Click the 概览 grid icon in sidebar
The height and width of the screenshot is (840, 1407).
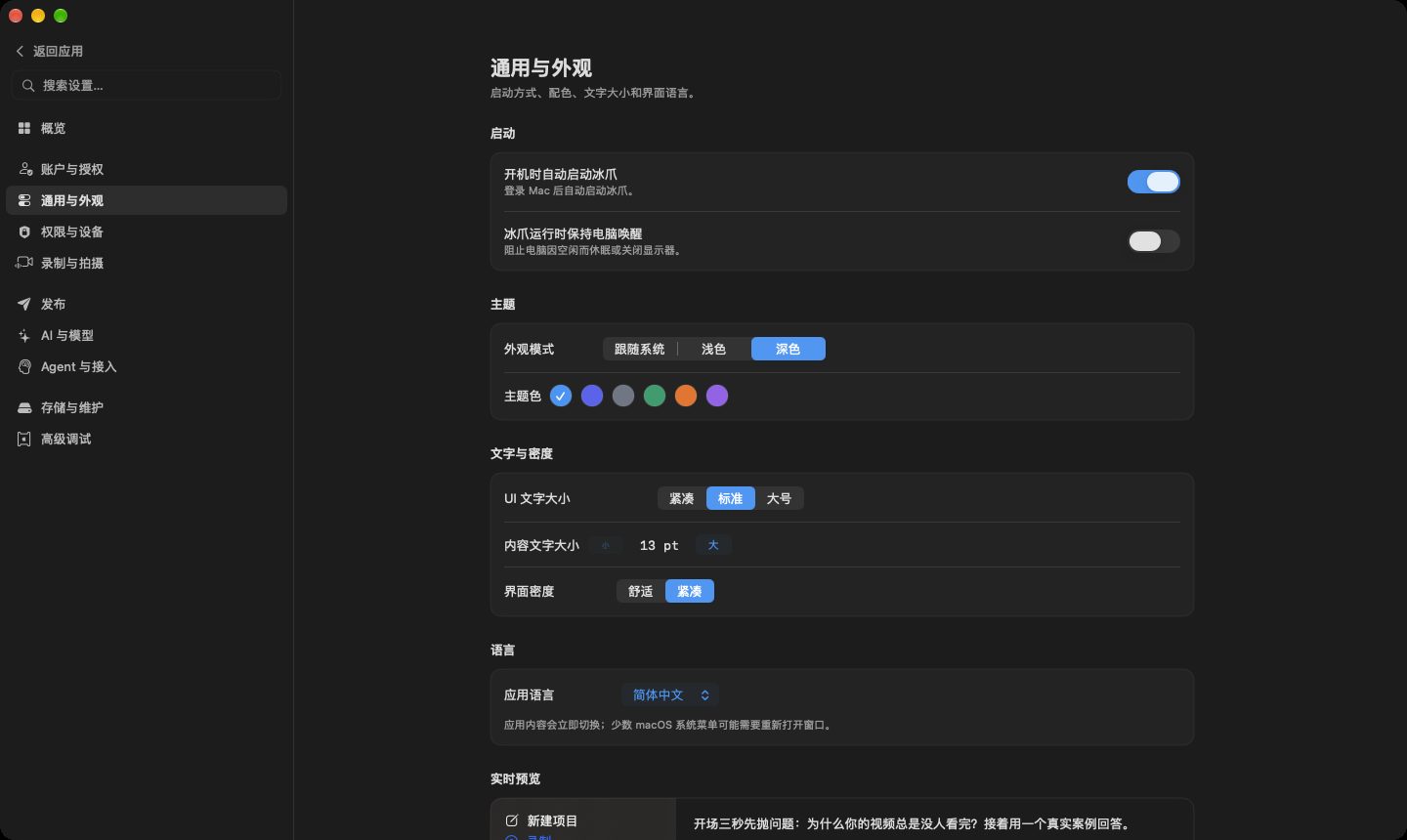pyautogui.click(x=24, y=128)
